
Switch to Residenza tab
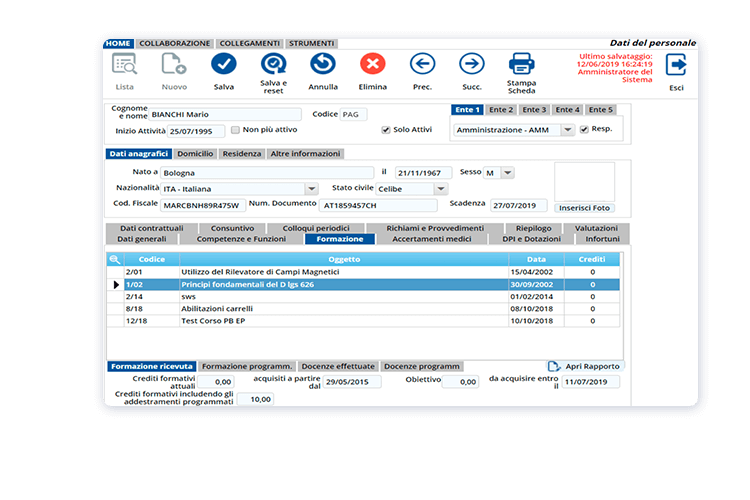click(x=242, y=154)
